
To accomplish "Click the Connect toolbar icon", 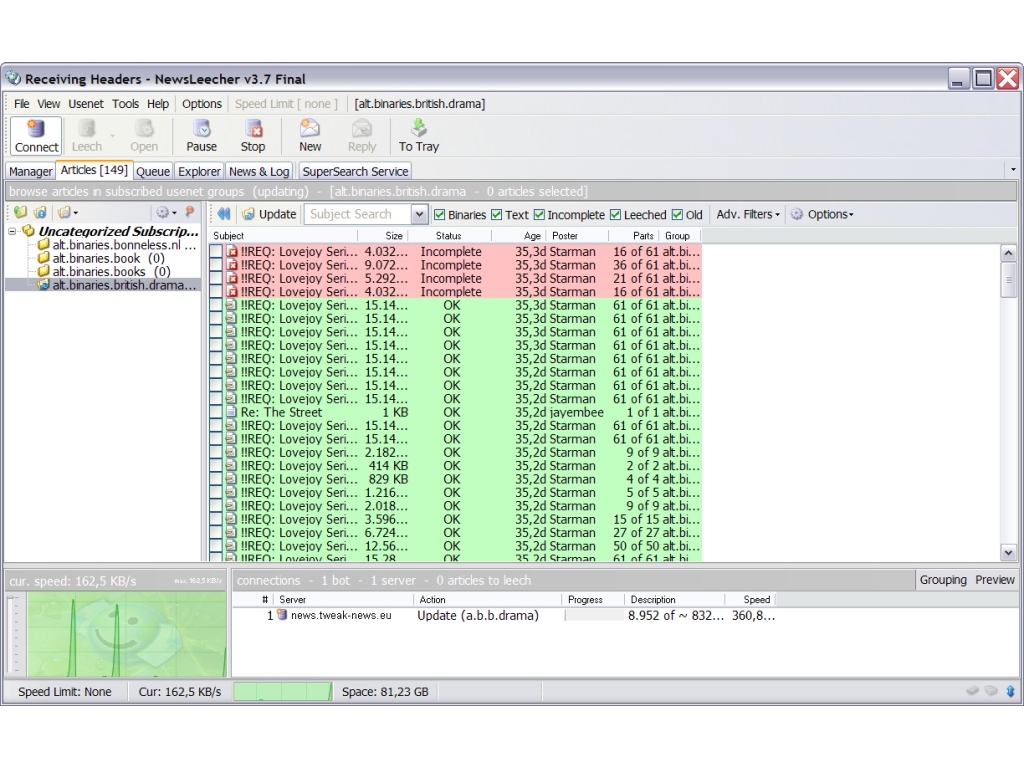I will tap(36, 129).
